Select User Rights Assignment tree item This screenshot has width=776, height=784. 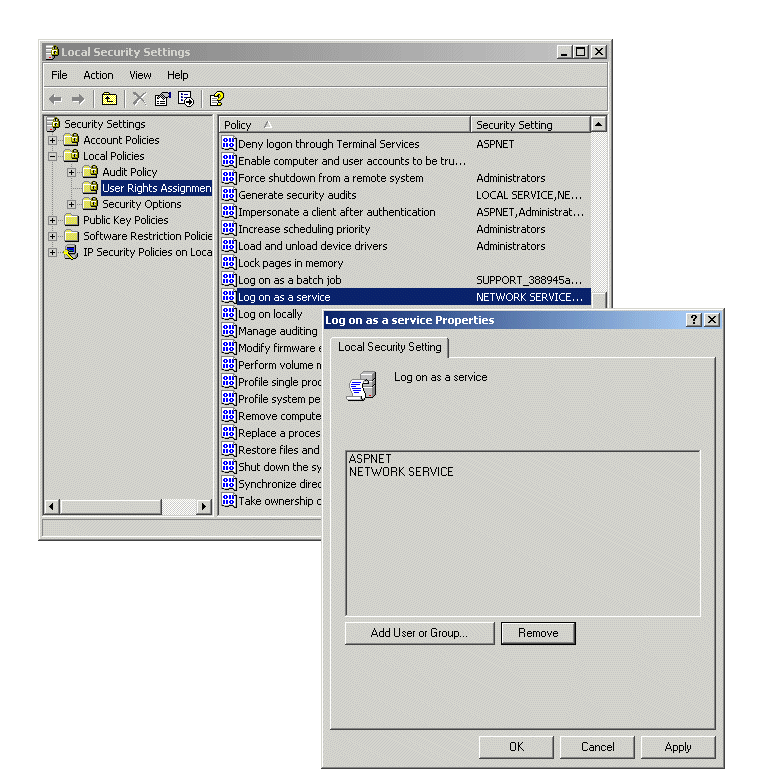[x=156, y=188]
